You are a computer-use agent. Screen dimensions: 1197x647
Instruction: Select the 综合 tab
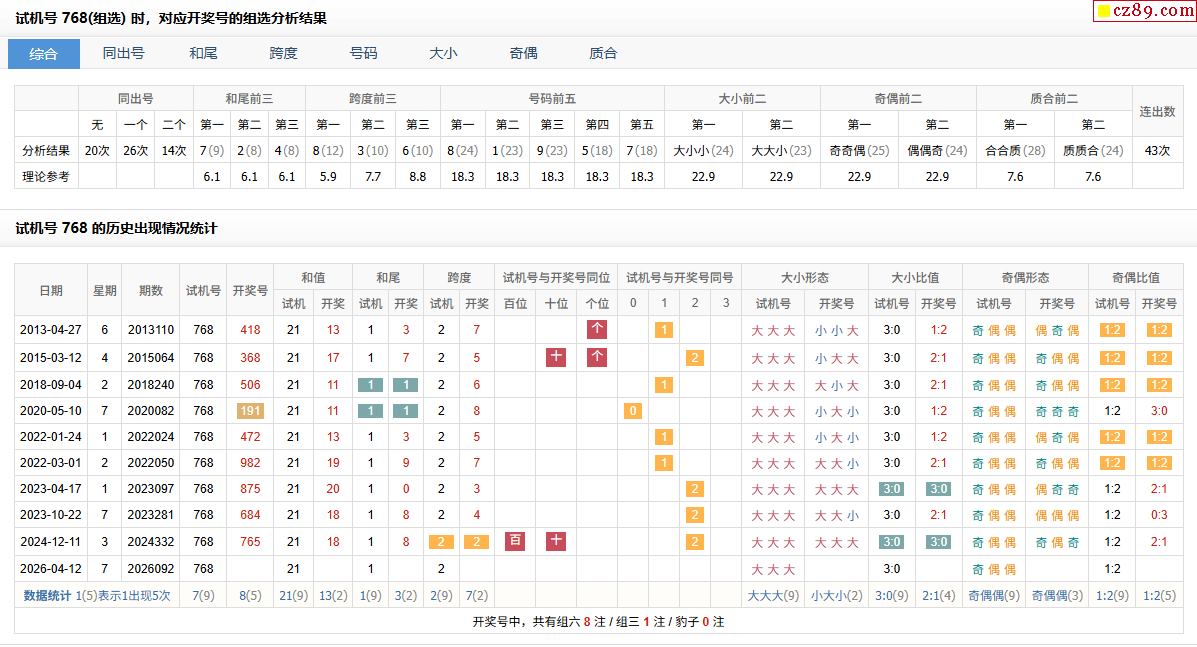(x=44, y=54)
